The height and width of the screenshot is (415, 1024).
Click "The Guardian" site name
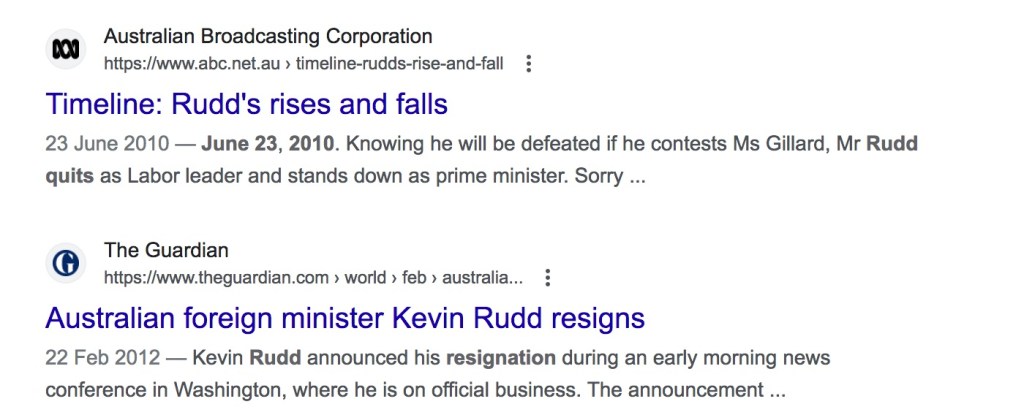pyautogui.click(x=166, y=250)
